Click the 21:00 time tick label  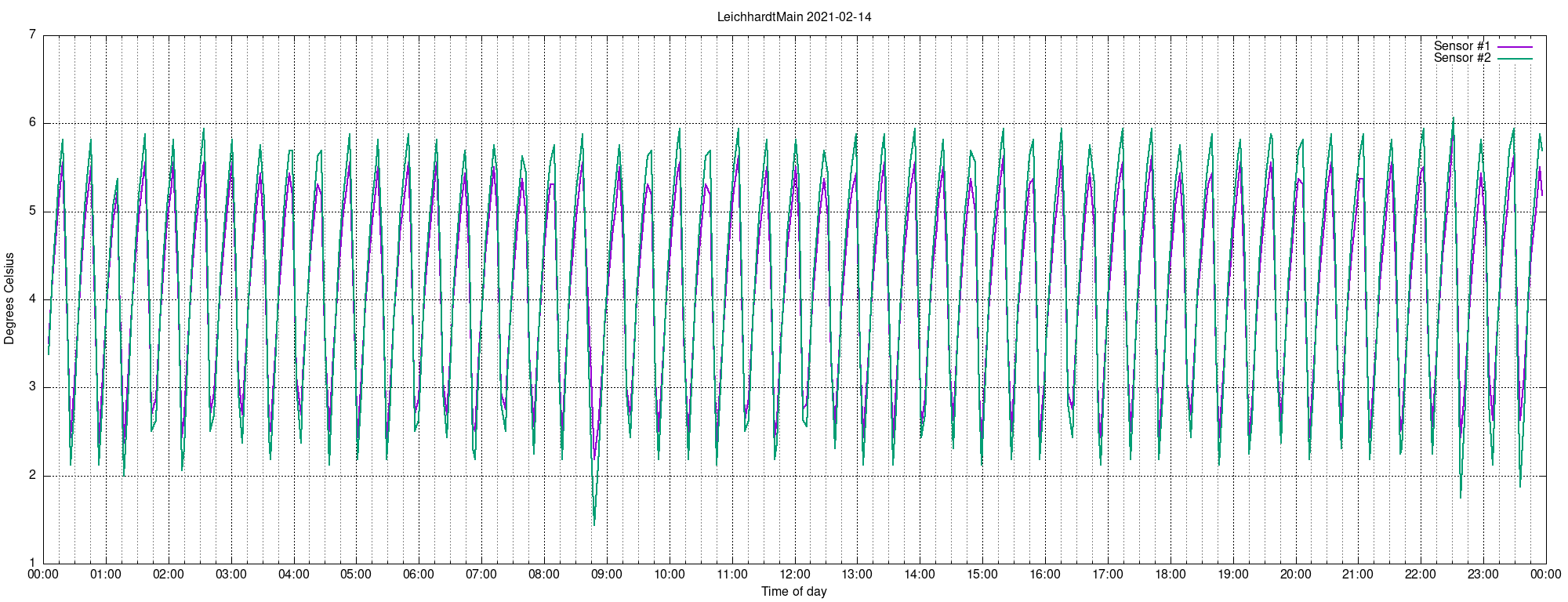(x=1358, y=574)
